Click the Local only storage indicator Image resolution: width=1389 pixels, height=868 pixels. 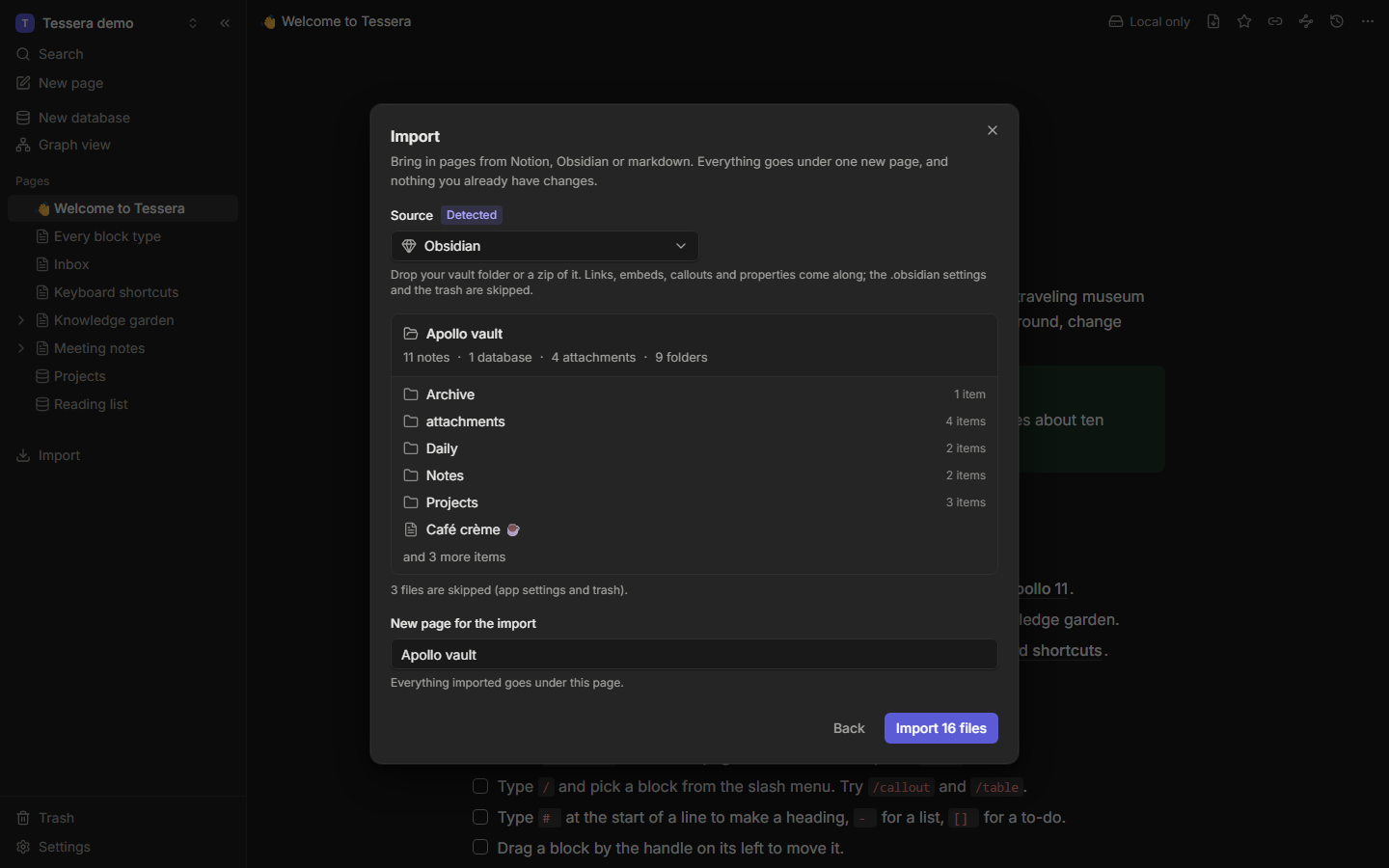[x=1149, y=21]
